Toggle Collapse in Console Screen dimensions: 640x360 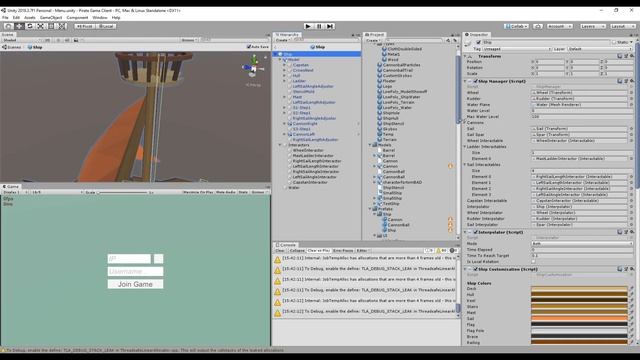tap(297, 250)
